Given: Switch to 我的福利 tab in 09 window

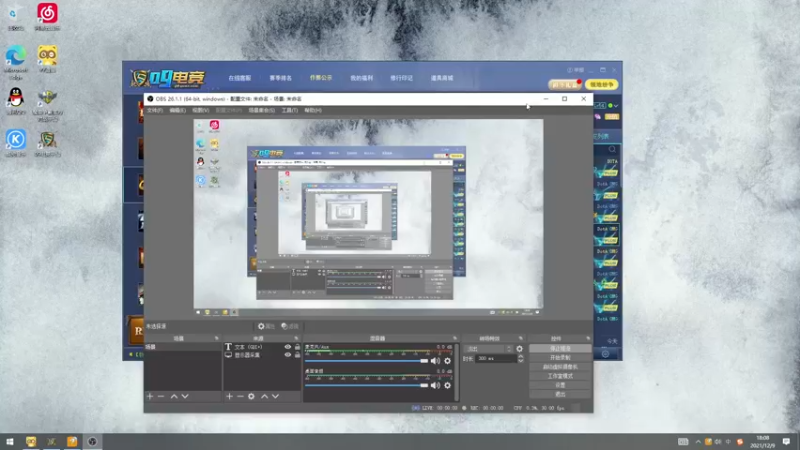Looking at the screenshot, I should 361,78.
